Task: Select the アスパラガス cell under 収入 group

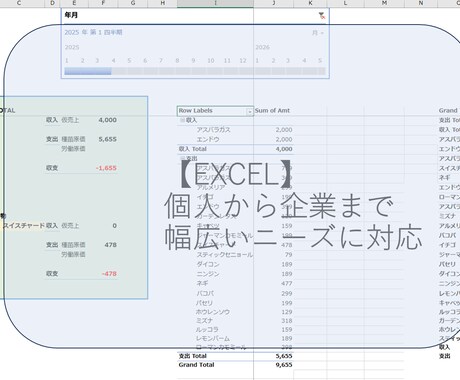Action: click(213, 130)
